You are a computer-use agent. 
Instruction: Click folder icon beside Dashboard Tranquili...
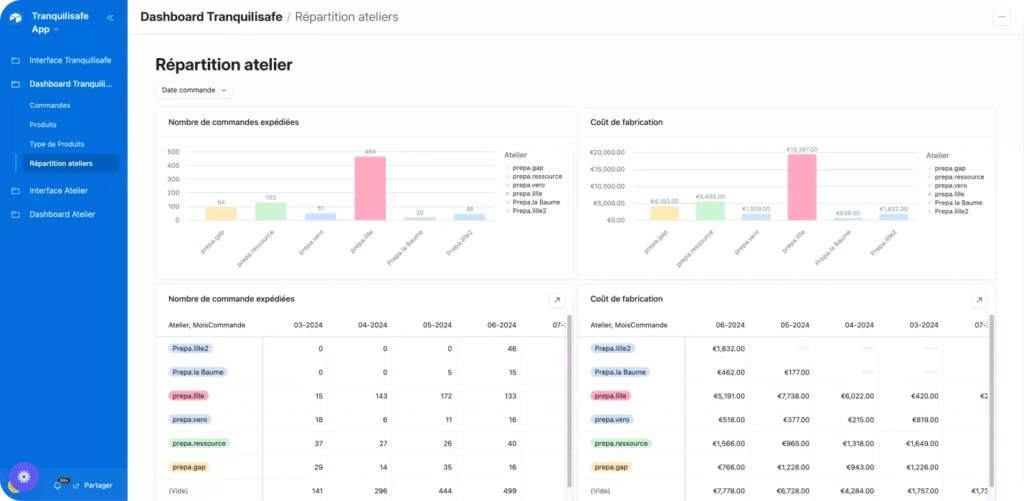pos(16,84)
